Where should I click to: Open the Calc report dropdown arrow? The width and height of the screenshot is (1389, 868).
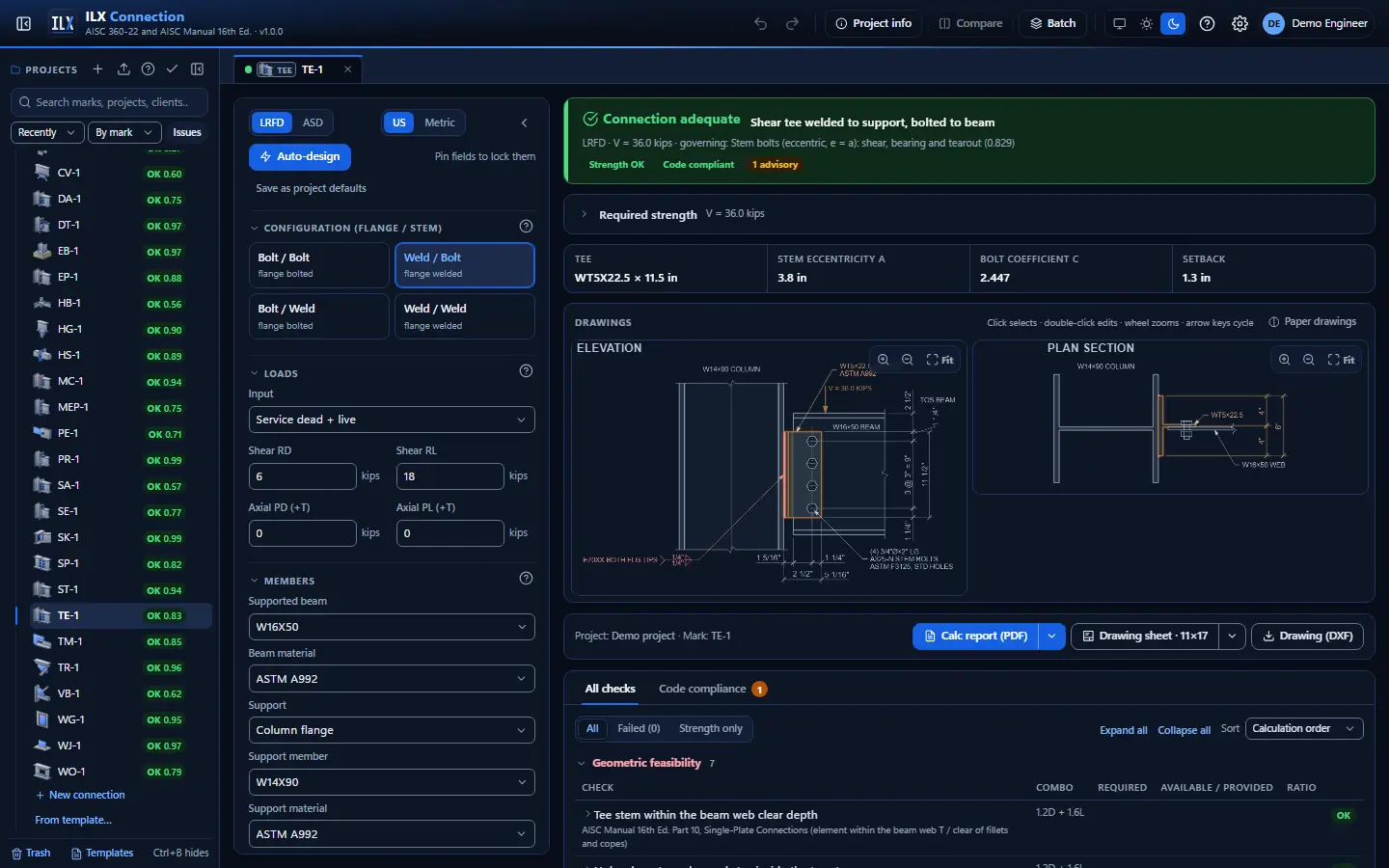click(x=1051, y=637)
